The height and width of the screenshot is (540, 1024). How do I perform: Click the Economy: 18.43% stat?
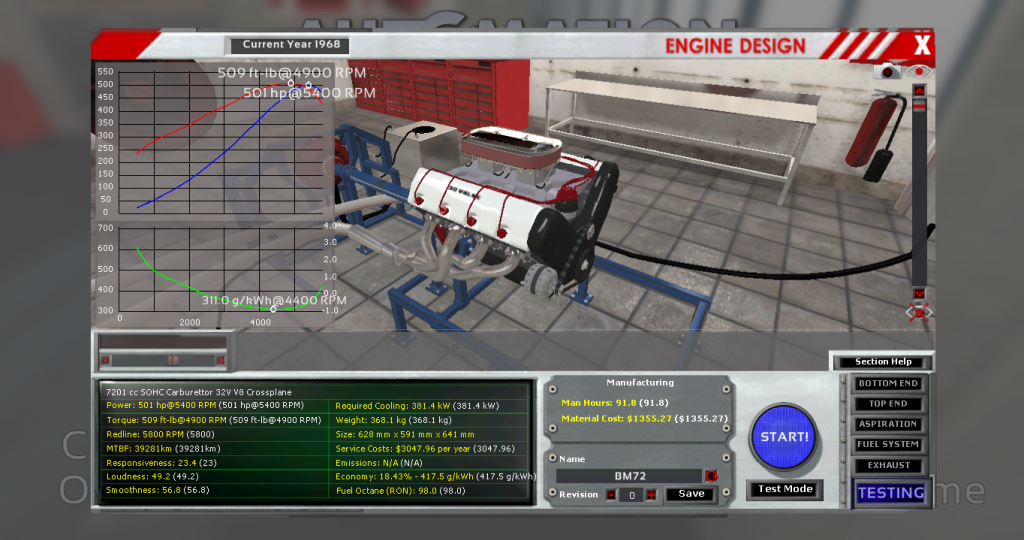(x=435, y=477)
